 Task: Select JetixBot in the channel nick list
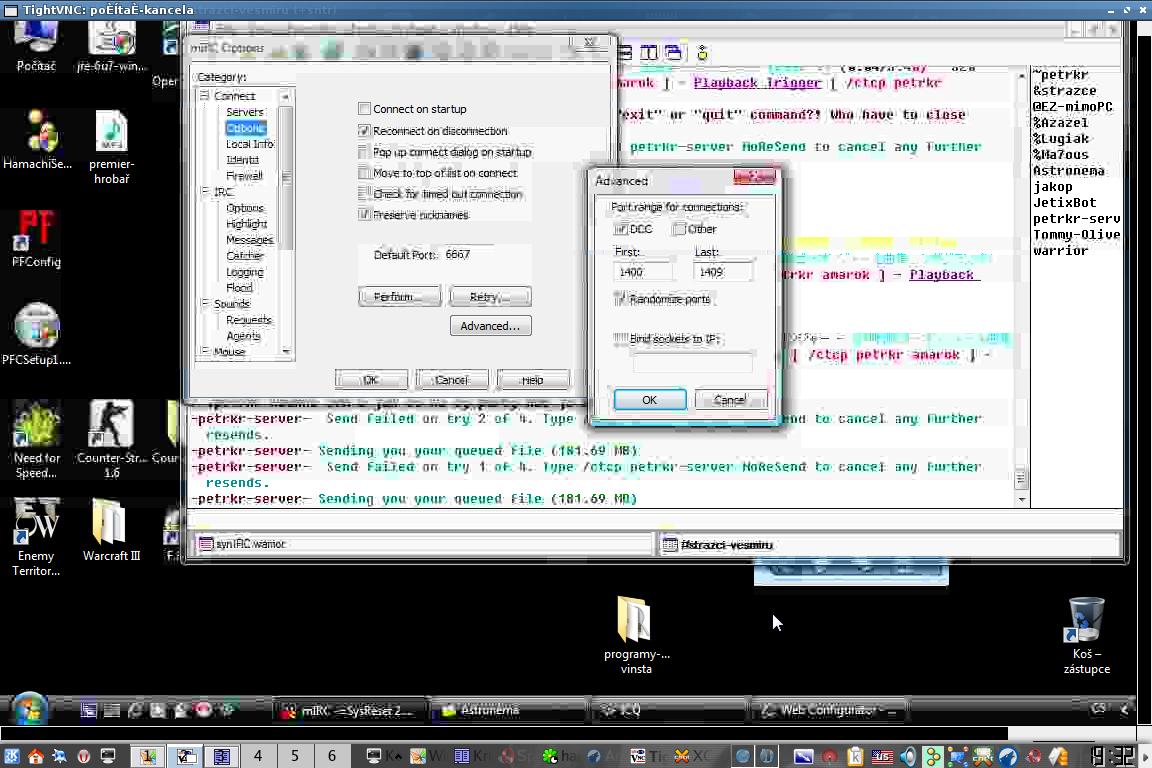coord(1065,203)
